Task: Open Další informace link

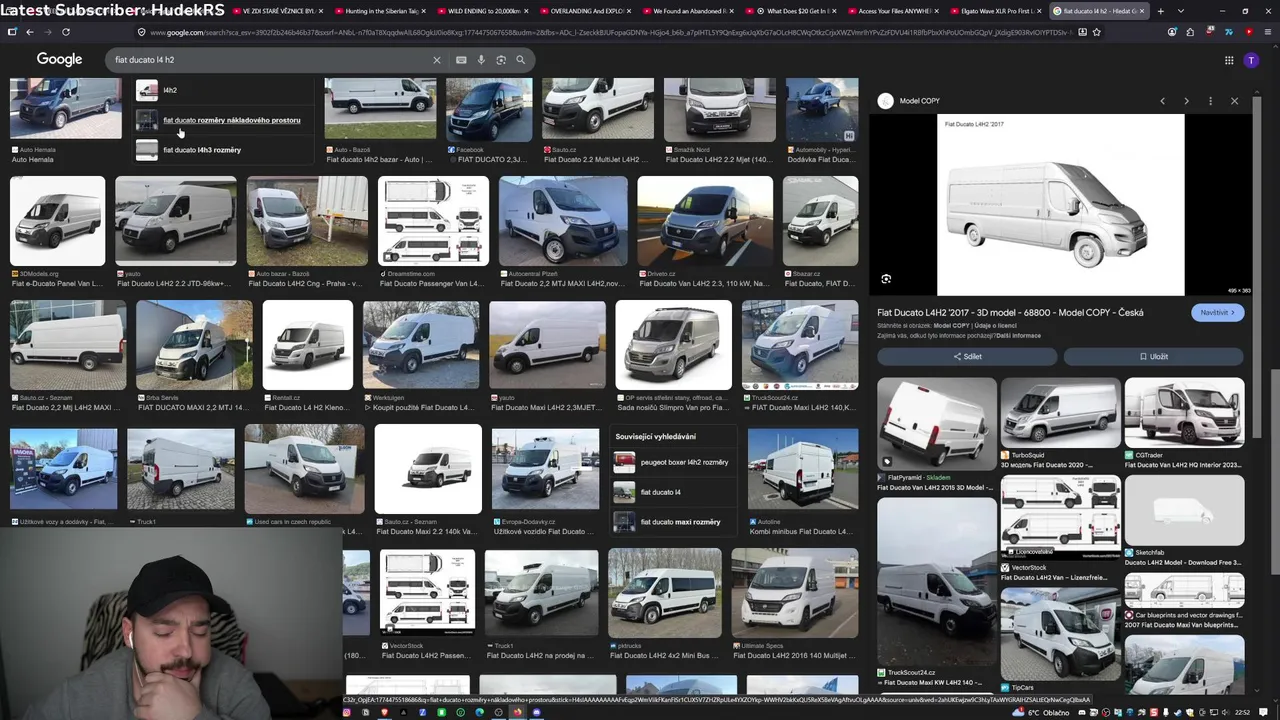Action: [x=1017, y=336]
